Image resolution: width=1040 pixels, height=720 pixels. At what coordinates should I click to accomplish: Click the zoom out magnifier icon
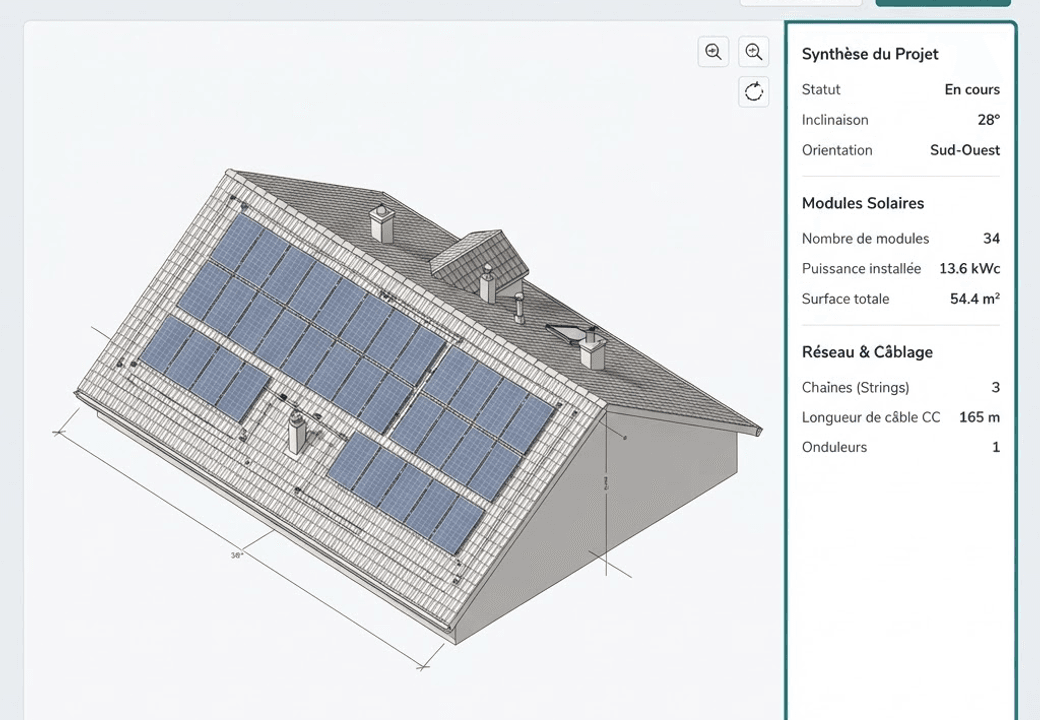714,52
